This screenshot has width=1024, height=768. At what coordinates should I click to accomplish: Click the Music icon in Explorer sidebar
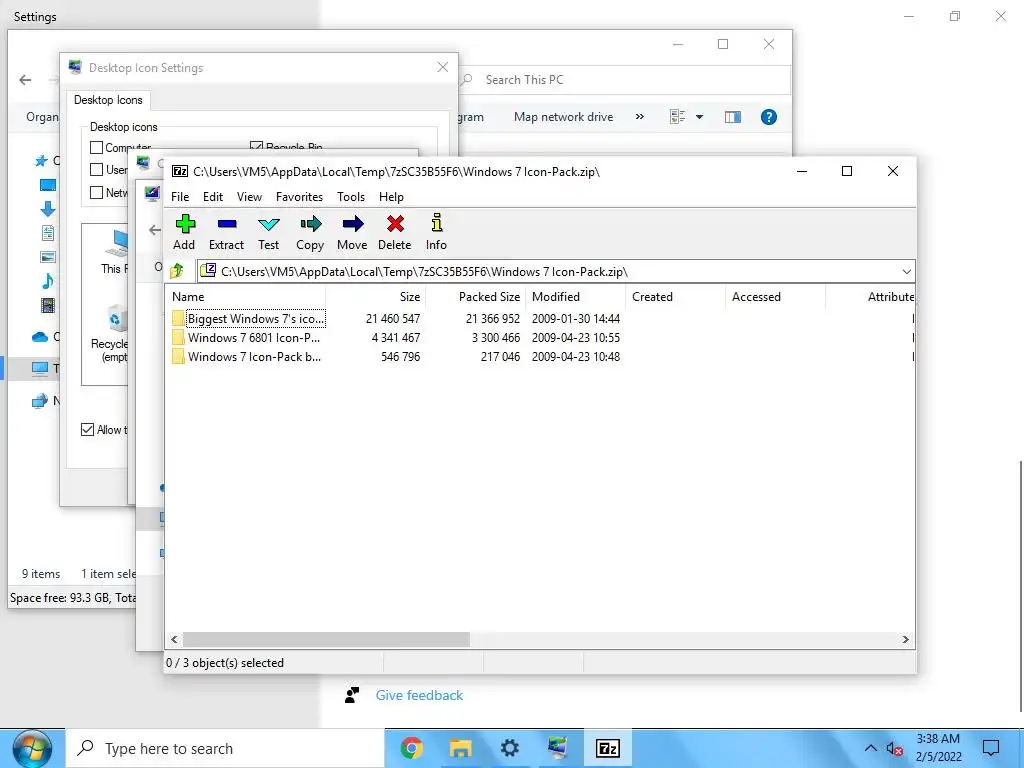(48, 281)
